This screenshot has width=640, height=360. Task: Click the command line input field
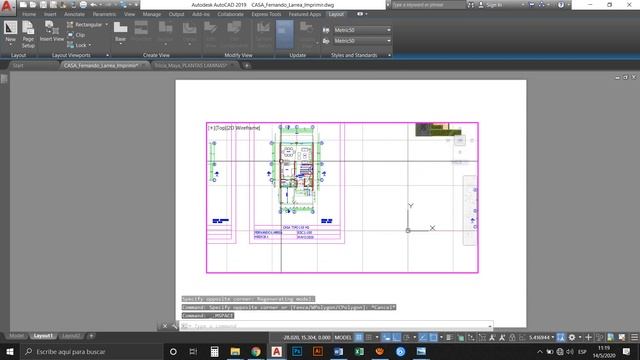337,326
